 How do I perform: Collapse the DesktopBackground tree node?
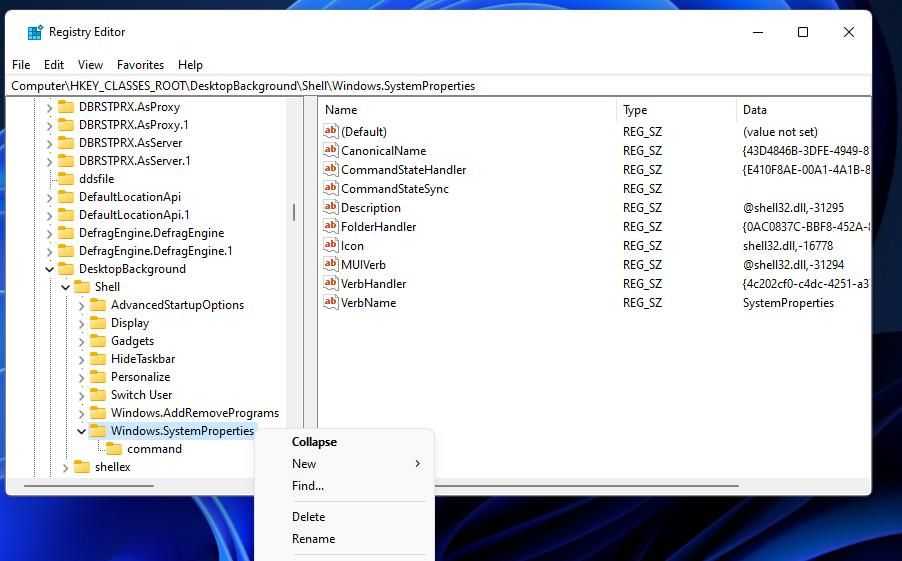click(50, 269)
